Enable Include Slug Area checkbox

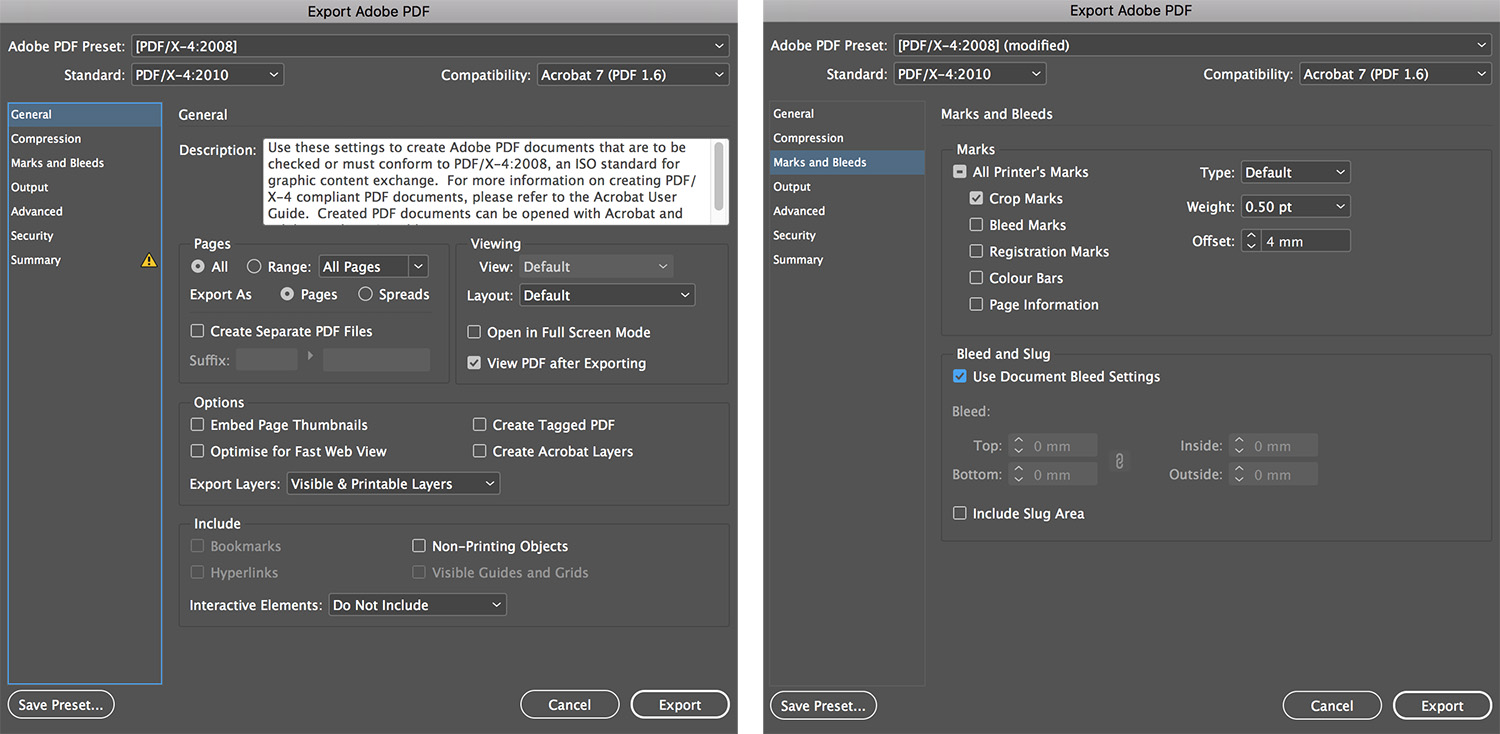click(960, 513)
